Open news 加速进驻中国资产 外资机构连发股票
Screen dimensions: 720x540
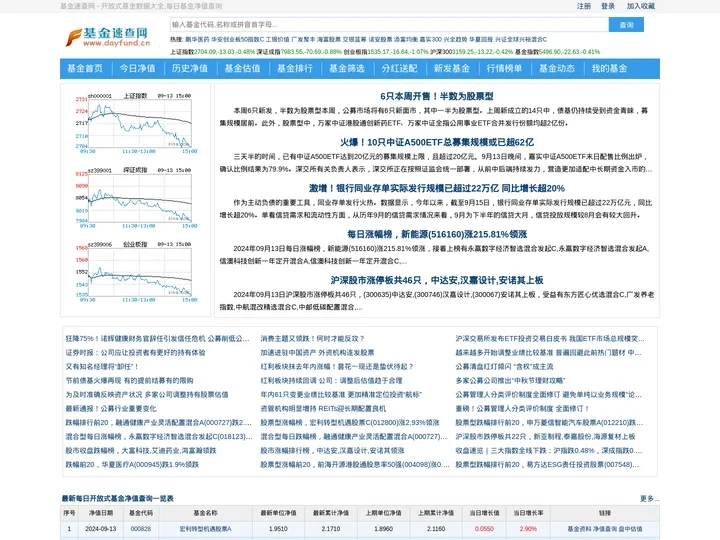point(317,353)
